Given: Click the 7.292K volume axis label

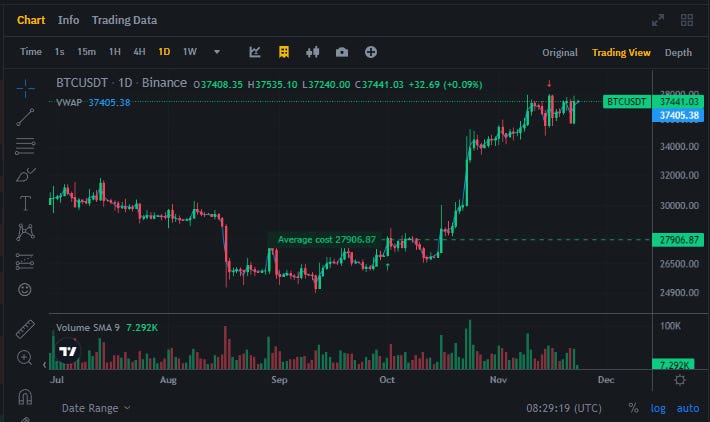Looking at the screenshot, I should [x=674, y=365].
